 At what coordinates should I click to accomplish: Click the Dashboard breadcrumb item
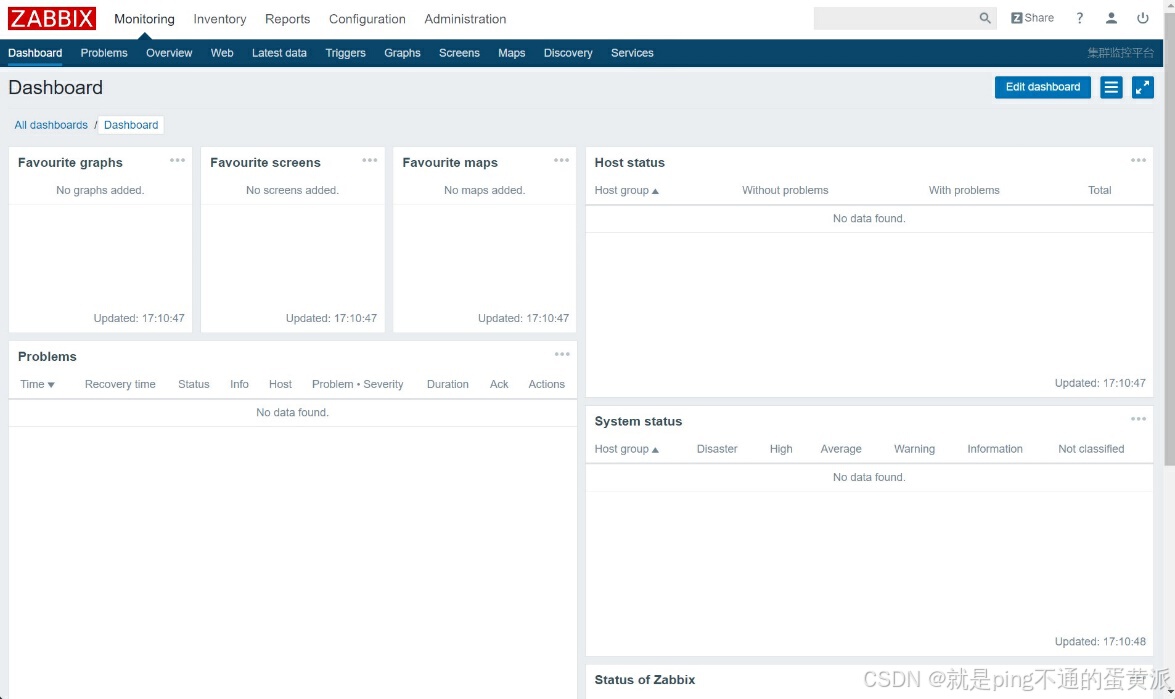pos(131,125)
